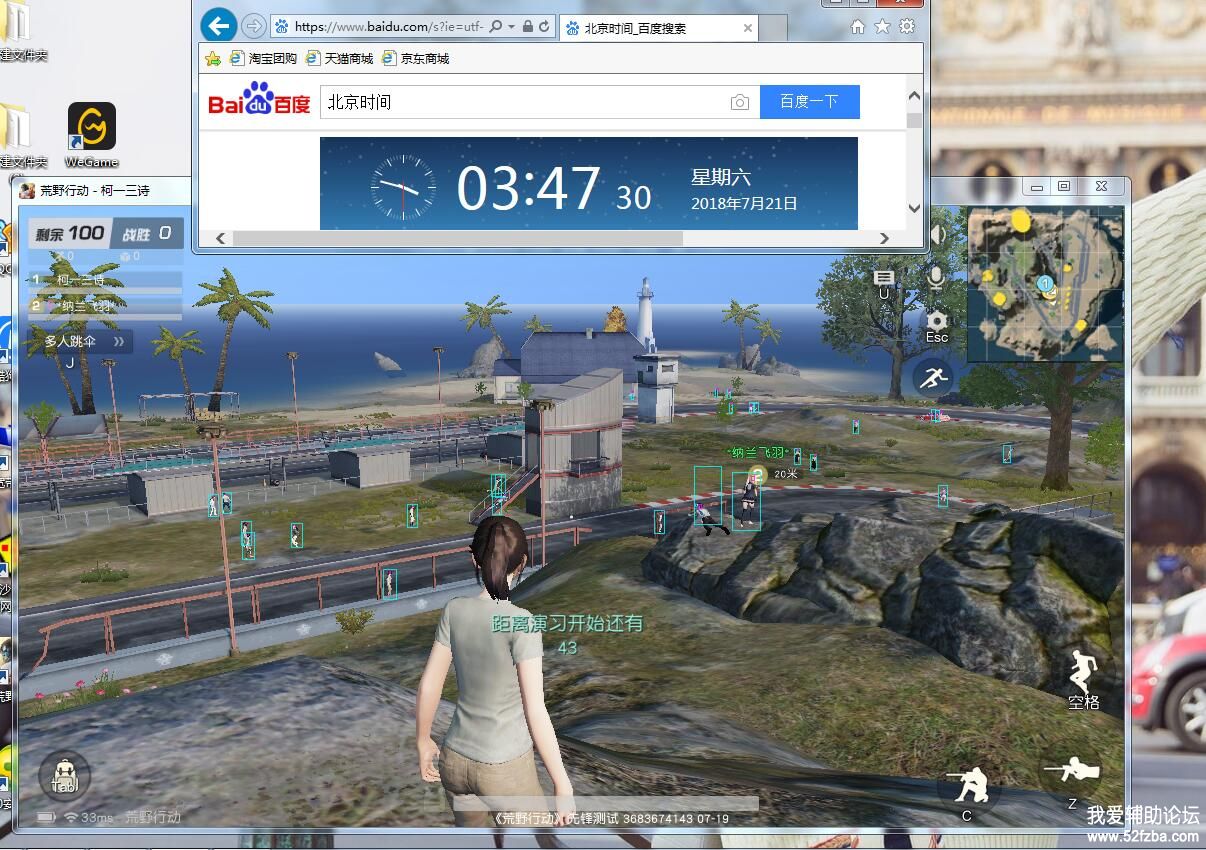Open the 淘宝团购 favorites link
Image resolution: width=1206 pixels, height=850 pixels.
point(263,59)
